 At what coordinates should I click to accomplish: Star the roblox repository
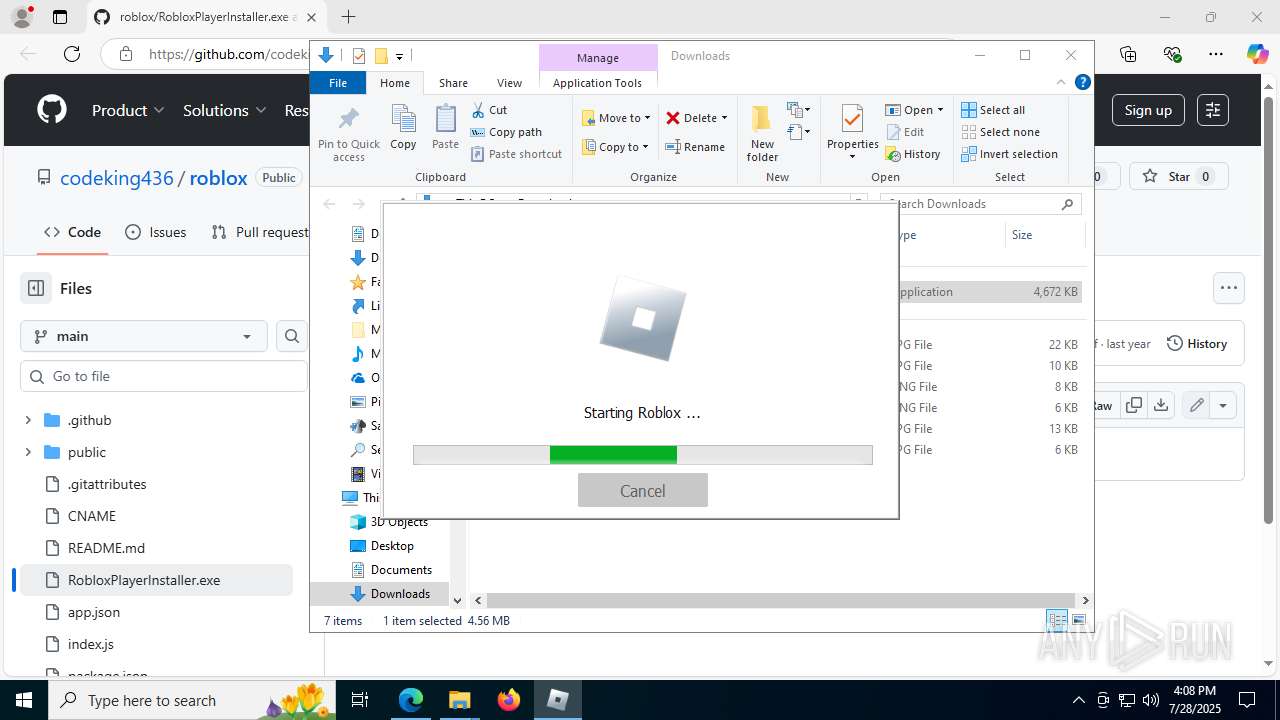1180,177
